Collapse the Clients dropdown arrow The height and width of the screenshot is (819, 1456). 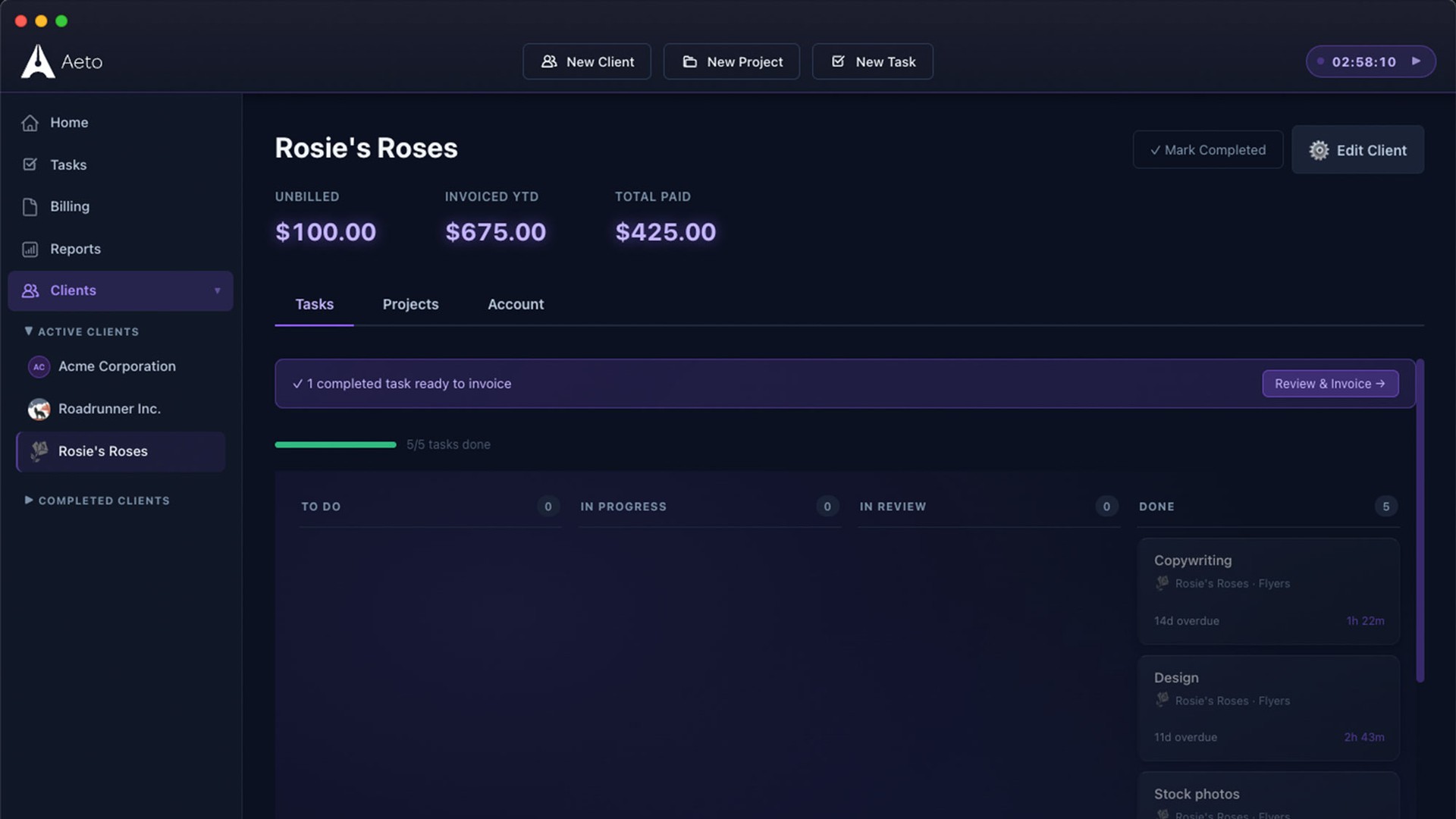[217, 290]
